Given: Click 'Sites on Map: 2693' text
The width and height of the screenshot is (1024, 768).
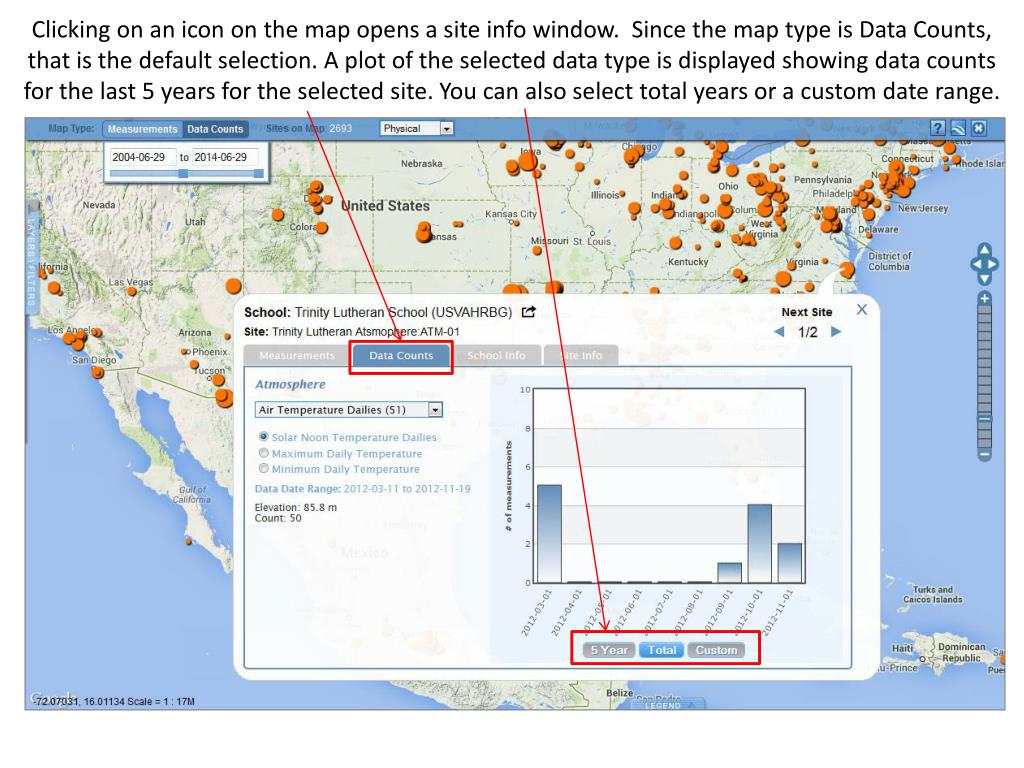Looking at the screenshot, I should click(x=309, y=128).
